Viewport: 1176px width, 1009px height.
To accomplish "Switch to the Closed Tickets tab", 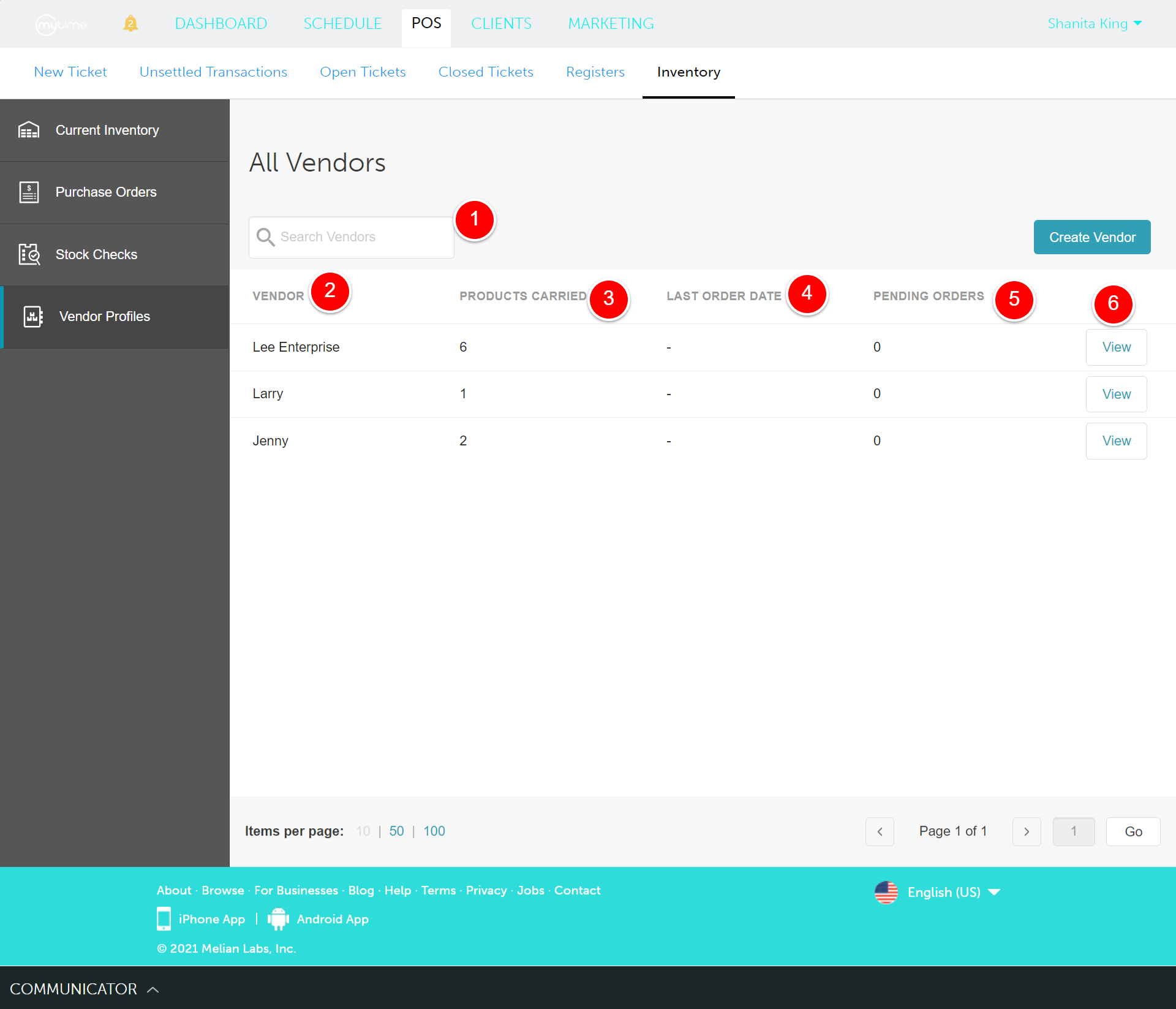I will coord(486,72).
